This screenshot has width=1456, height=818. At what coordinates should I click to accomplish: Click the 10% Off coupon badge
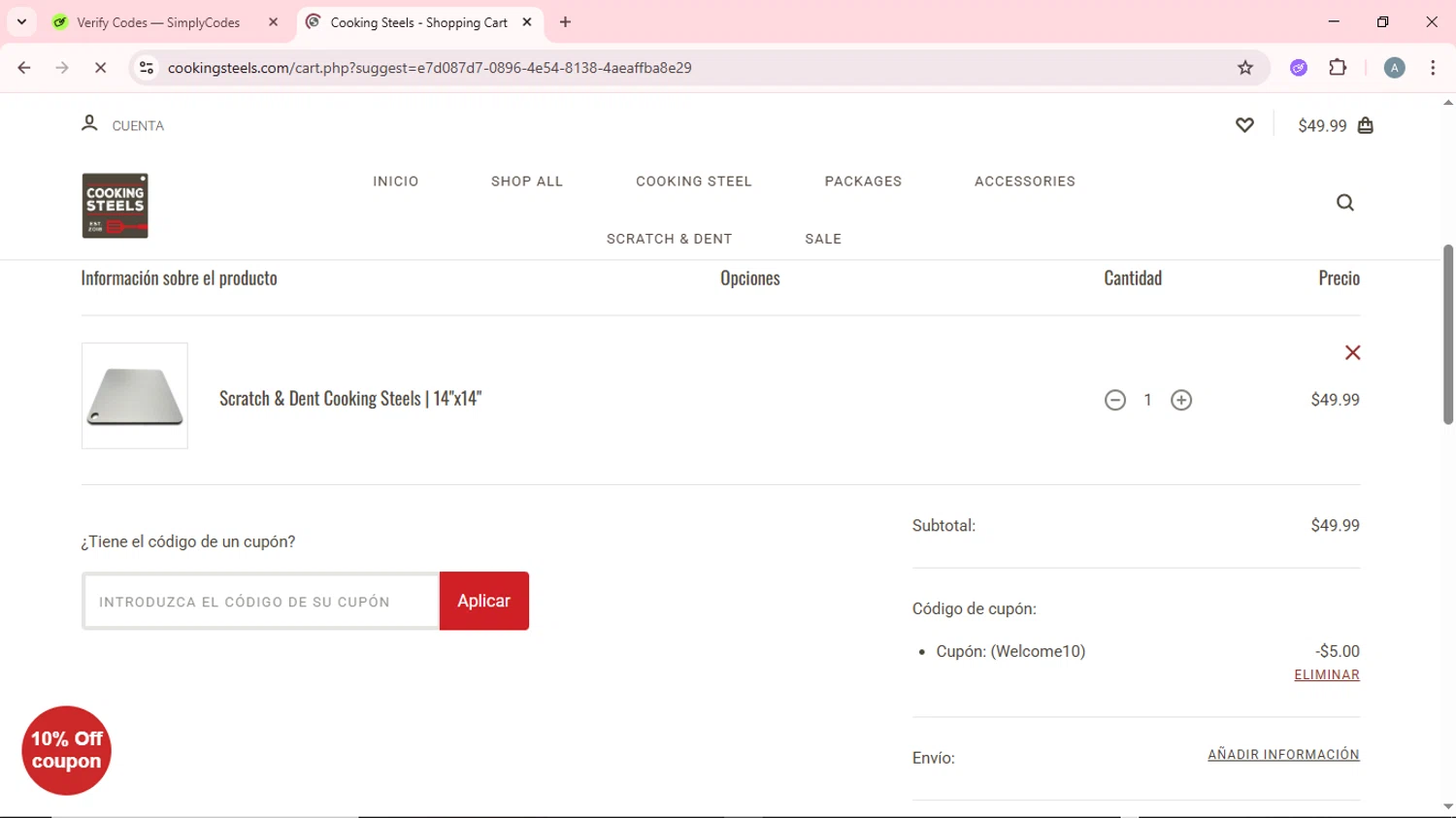click(67, 750)
